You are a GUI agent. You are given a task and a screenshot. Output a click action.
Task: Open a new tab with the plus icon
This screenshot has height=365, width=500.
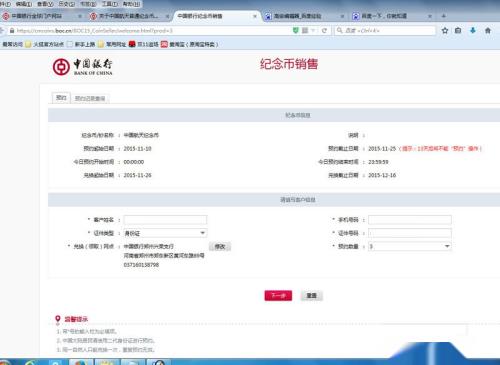pyautogui.click(x=443, y=16)
